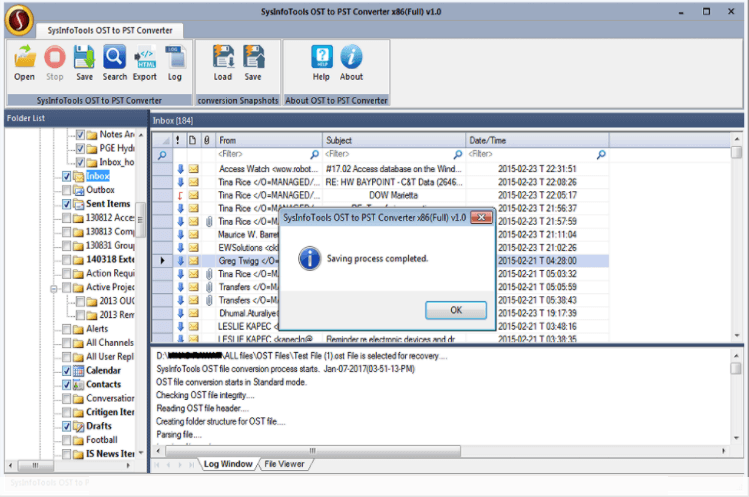Viewport: 749px width, 497px height.
Task: Select the DOW Marietta email row
Action: point(380,195)
